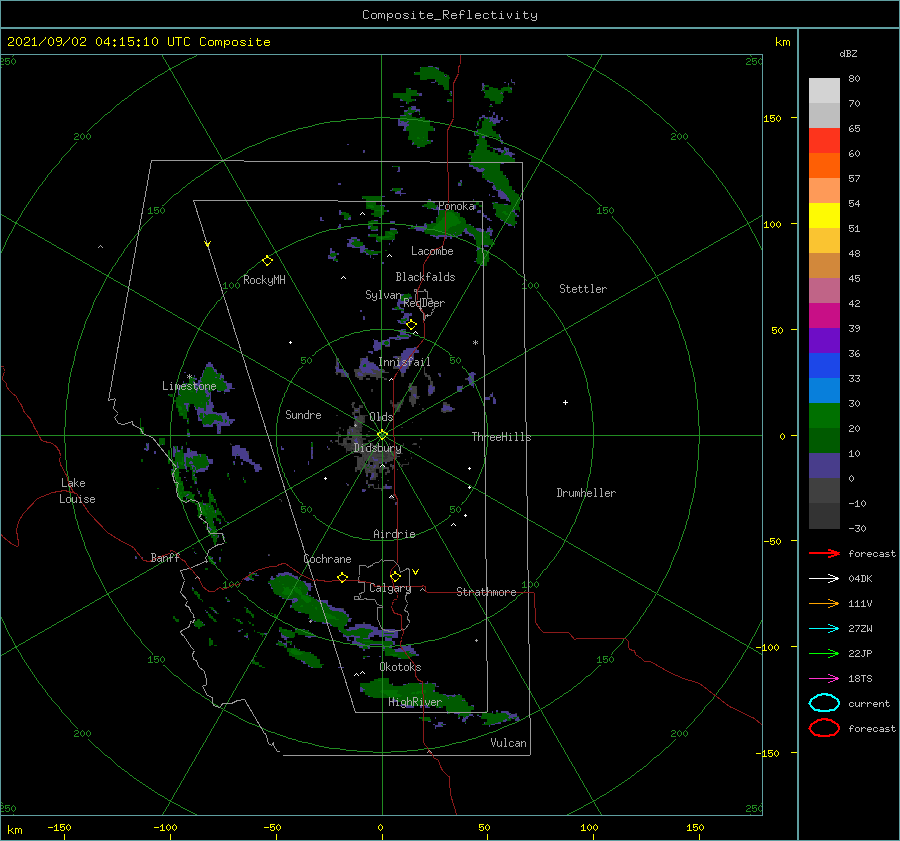Click yellow diamond marker above Calgary label
Image resolution: width=900 pixels, height=841 pixels.
click(395, 576)
